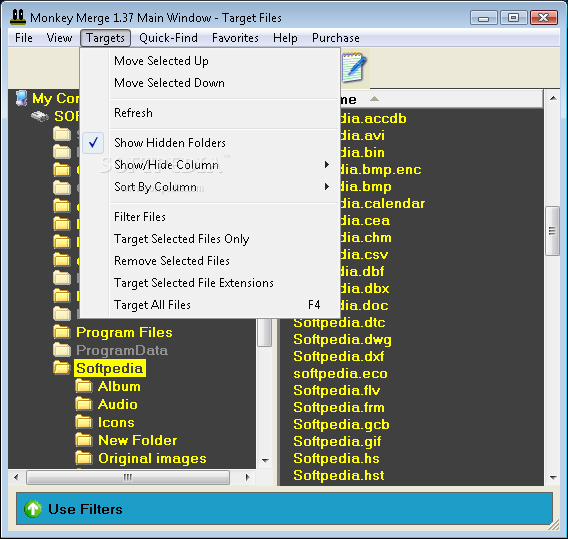
Task: Click the folder tree scroll down arrow
Action: [x=265, y=461]
